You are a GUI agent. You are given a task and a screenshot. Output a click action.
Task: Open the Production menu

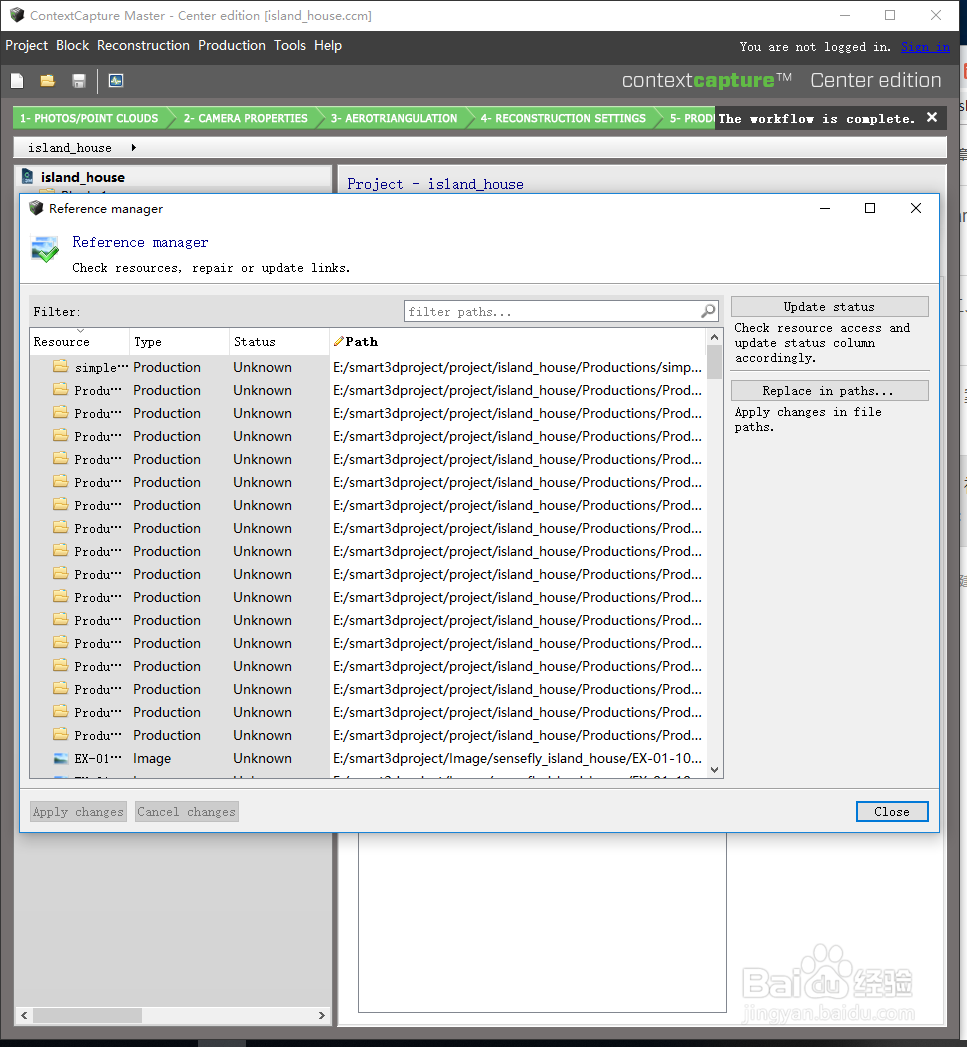click(232, 45)
